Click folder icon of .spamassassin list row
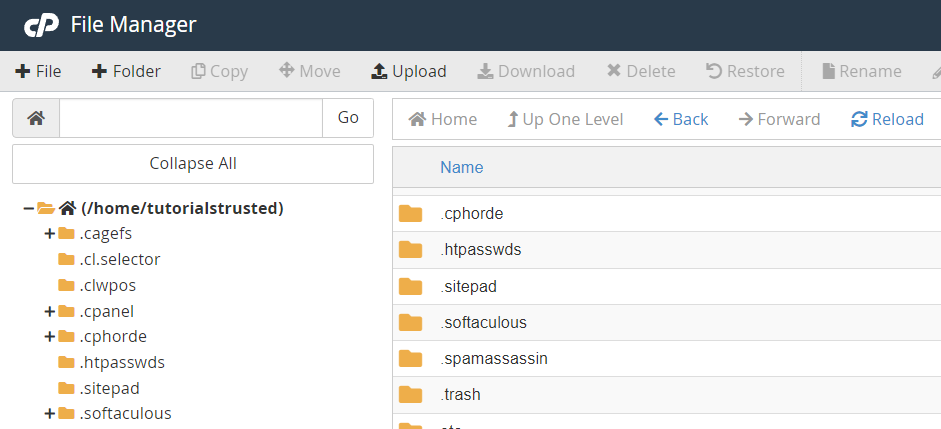Screen dimensions: 941x429 pyautogui.click(x=410, y=358)
